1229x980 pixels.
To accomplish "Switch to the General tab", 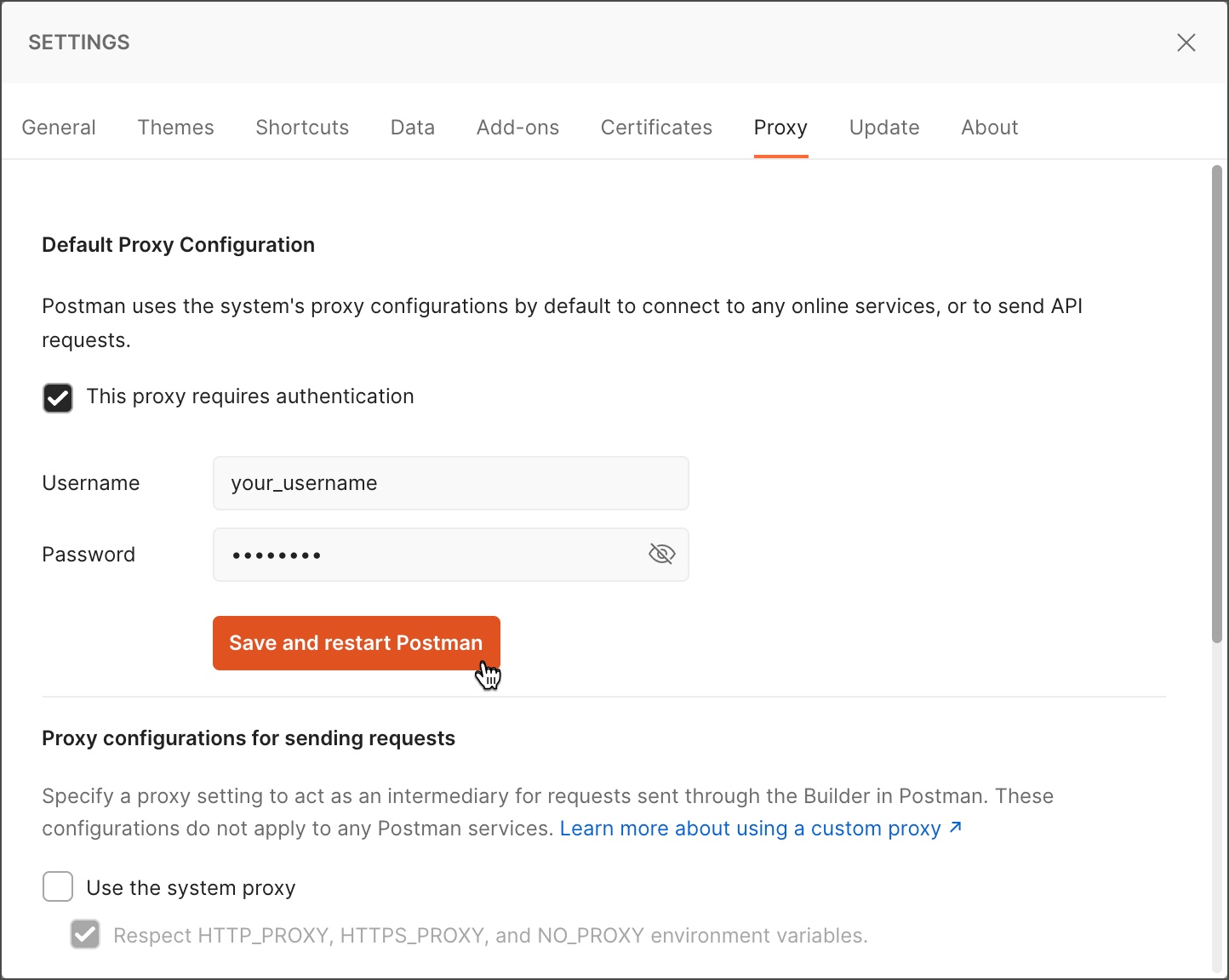I will click(59, 127).
